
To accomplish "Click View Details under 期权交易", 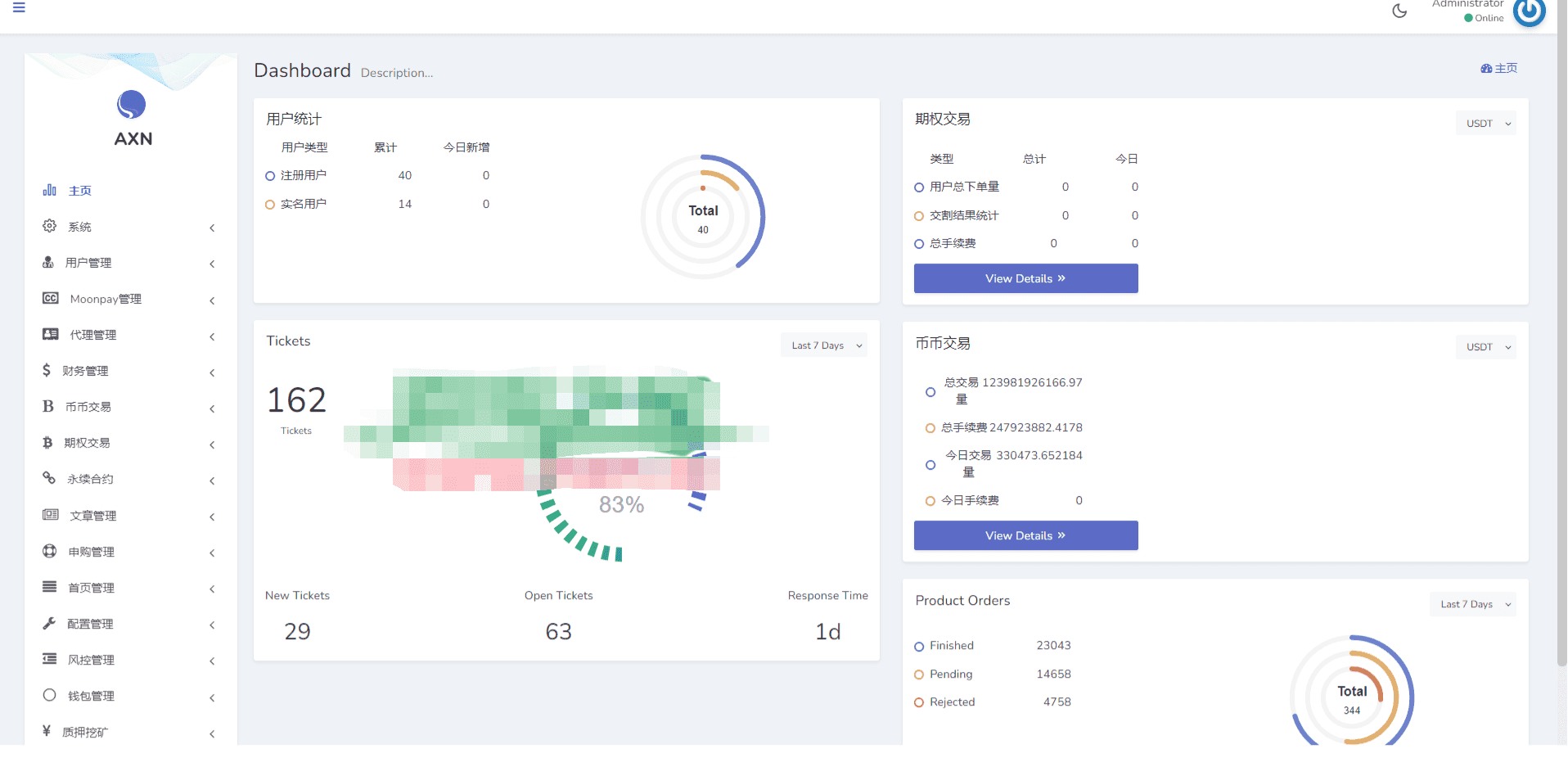I will click(1025, 278).
